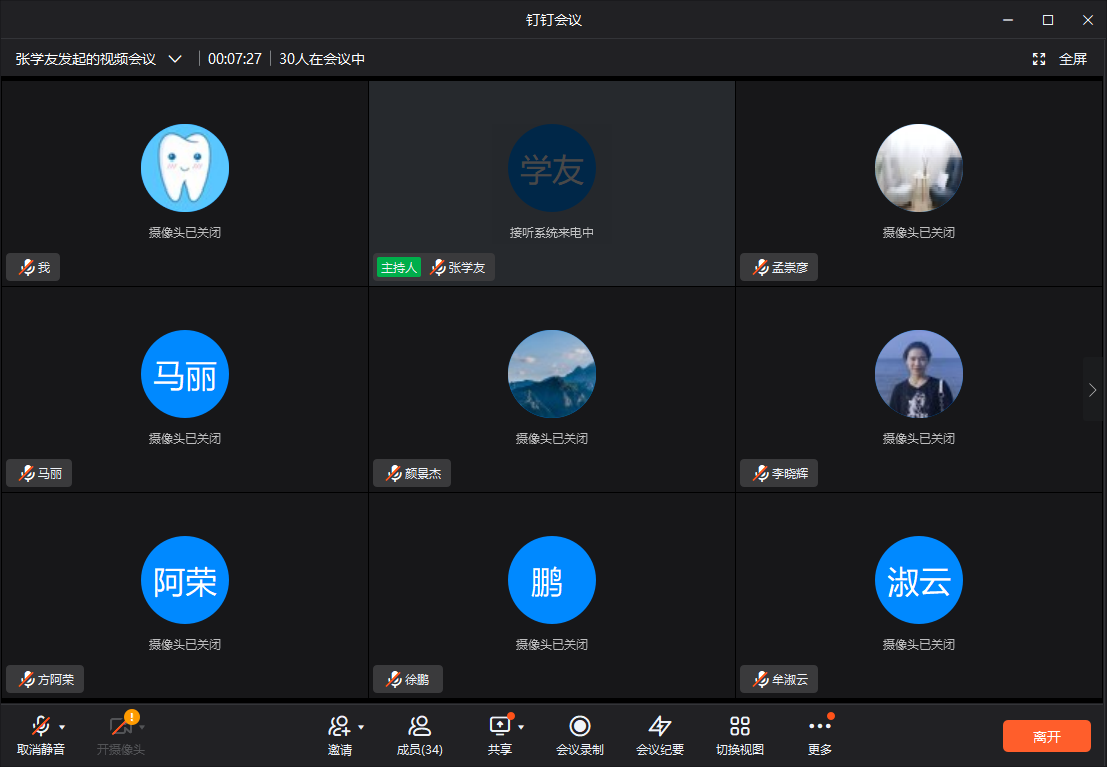
Task: Click the 淑云 blue avatar
Action: [918, 581]
